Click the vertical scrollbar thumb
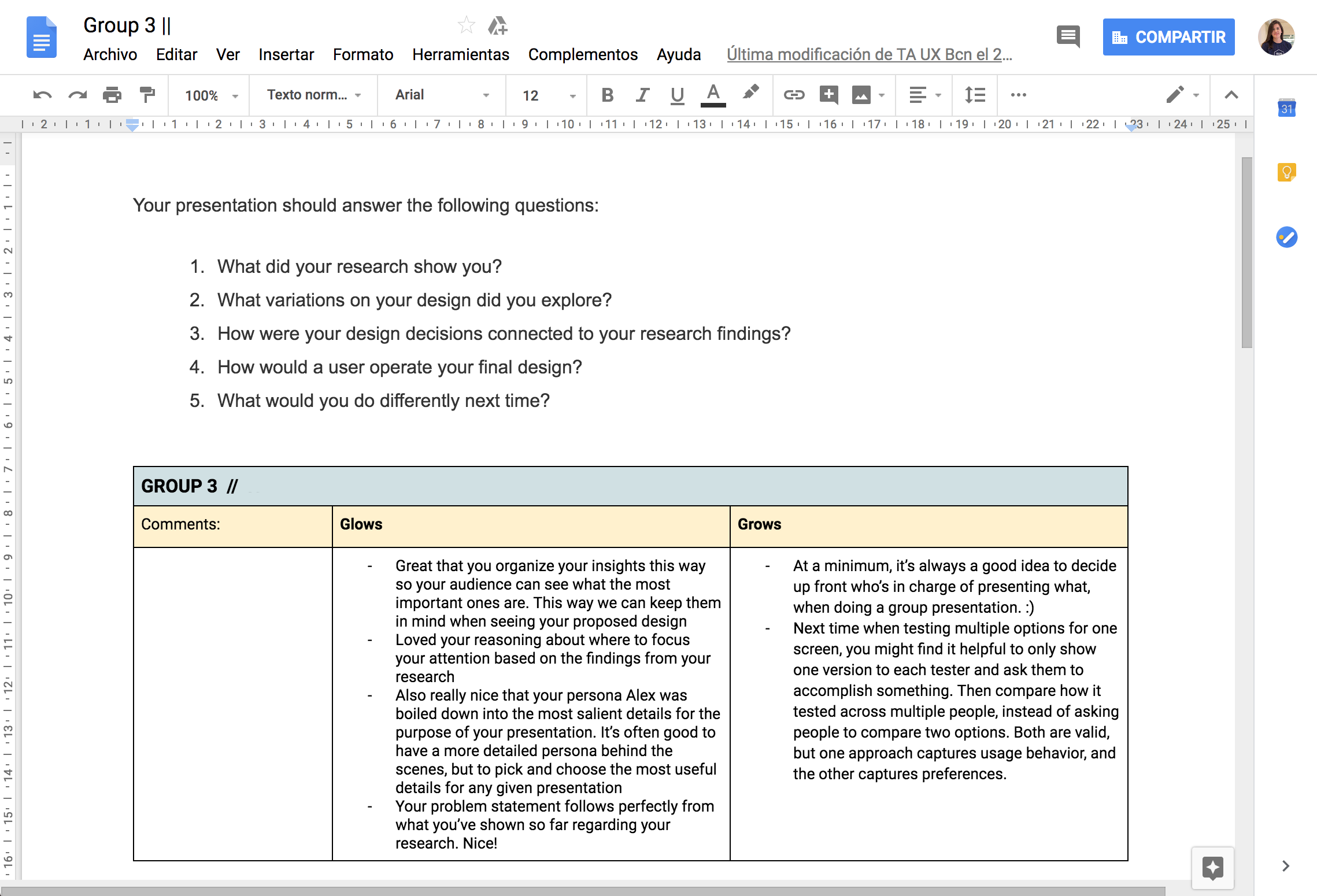Screen dimensions: 1317x896 [x=1246, y=252]
